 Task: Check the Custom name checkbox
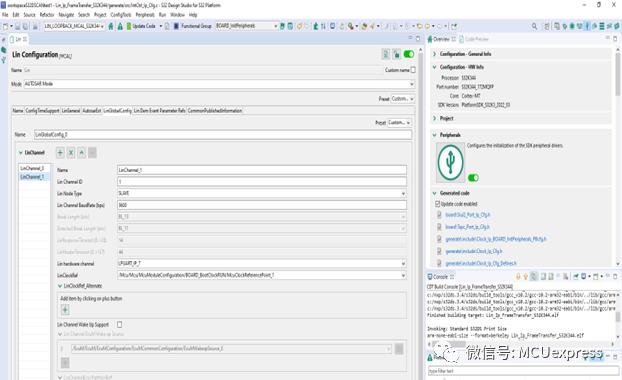pyautogui.click(x=413, y=70)
